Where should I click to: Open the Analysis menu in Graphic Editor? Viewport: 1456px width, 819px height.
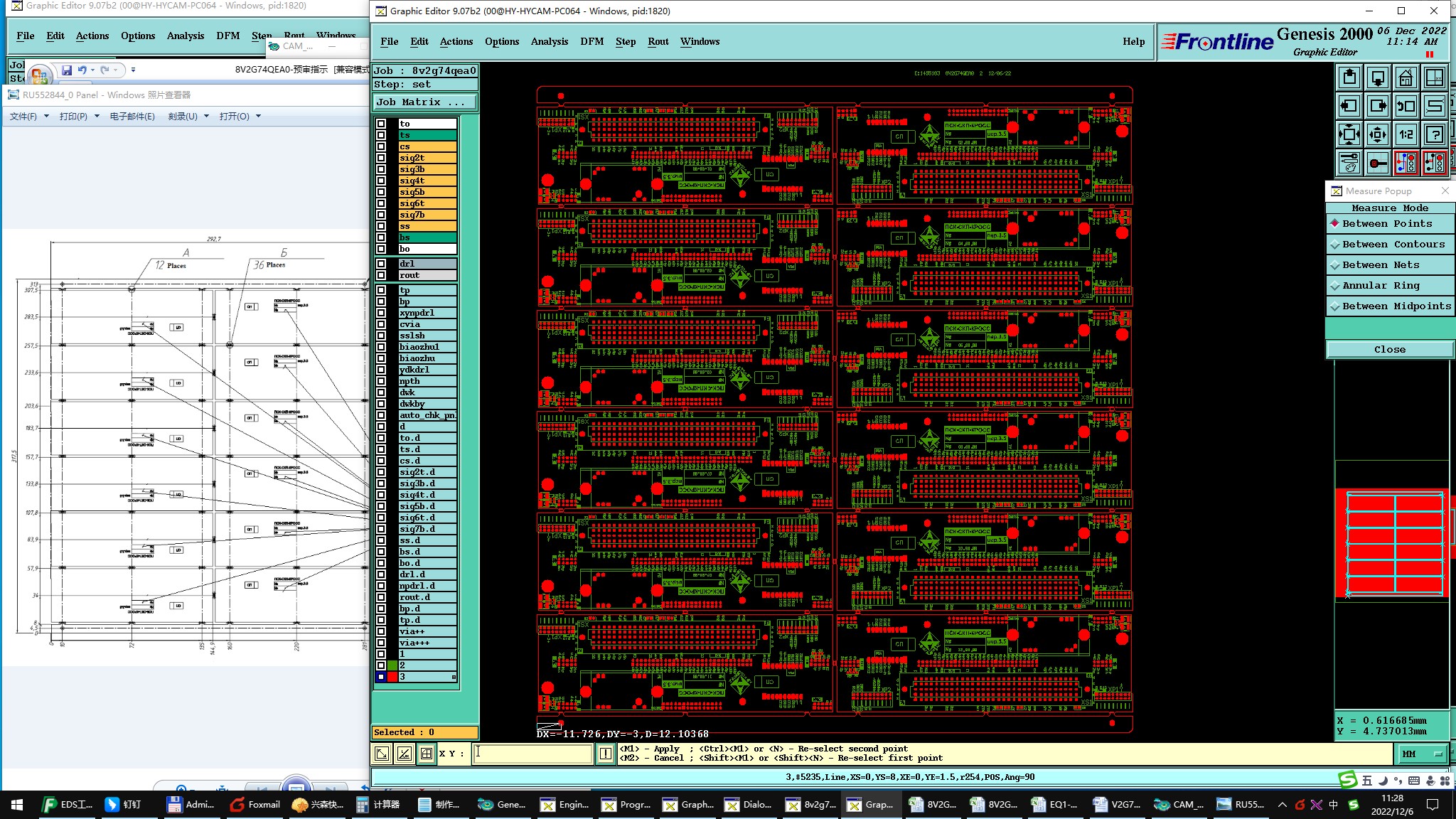click(549, 41)
